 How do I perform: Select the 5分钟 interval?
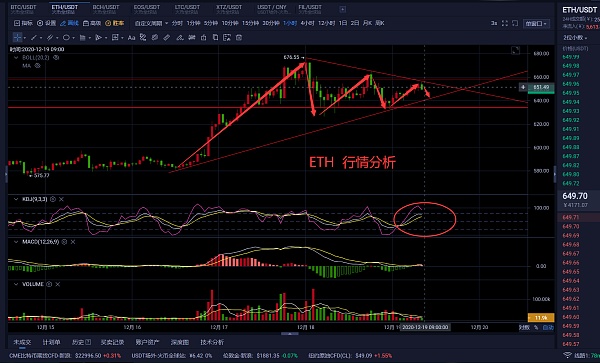(x=210, y=23)
